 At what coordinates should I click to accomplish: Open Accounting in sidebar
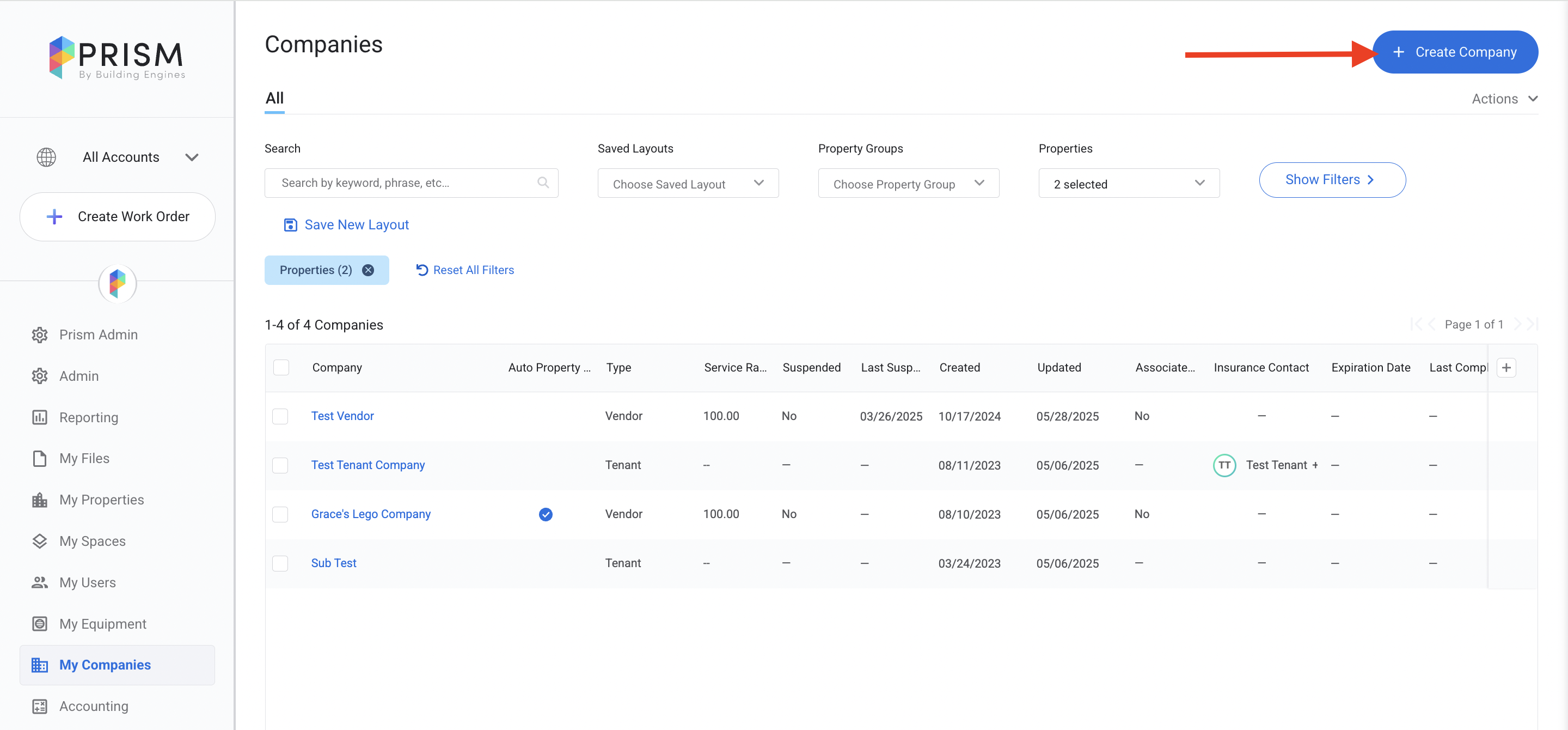94,706
